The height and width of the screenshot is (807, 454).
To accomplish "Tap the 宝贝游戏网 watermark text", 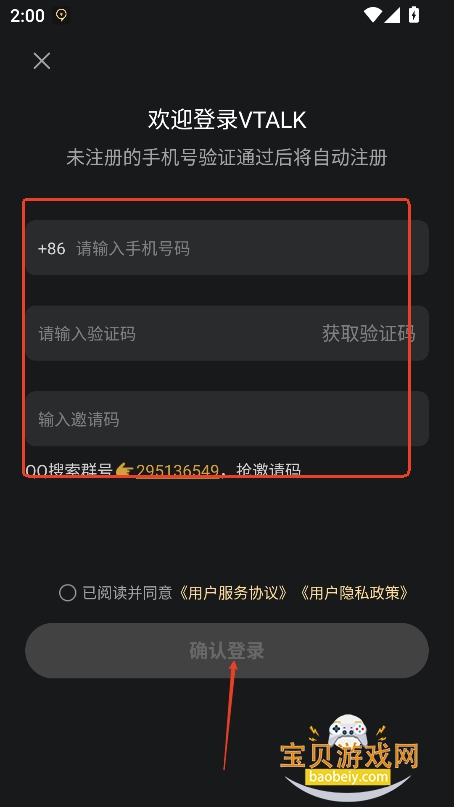I will [350, 756].
